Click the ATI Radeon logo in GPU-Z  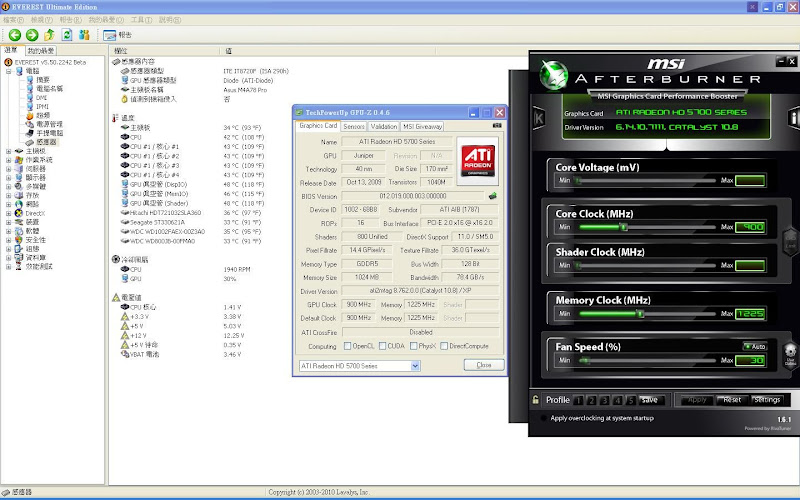(478, 160)
